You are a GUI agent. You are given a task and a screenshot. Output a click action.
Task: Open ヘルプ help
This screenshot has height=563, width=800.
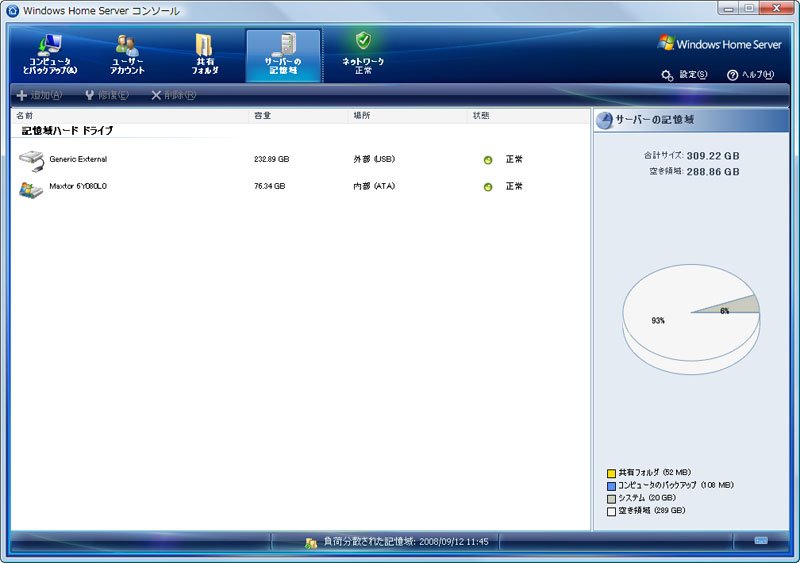click(x=751, y=75)
